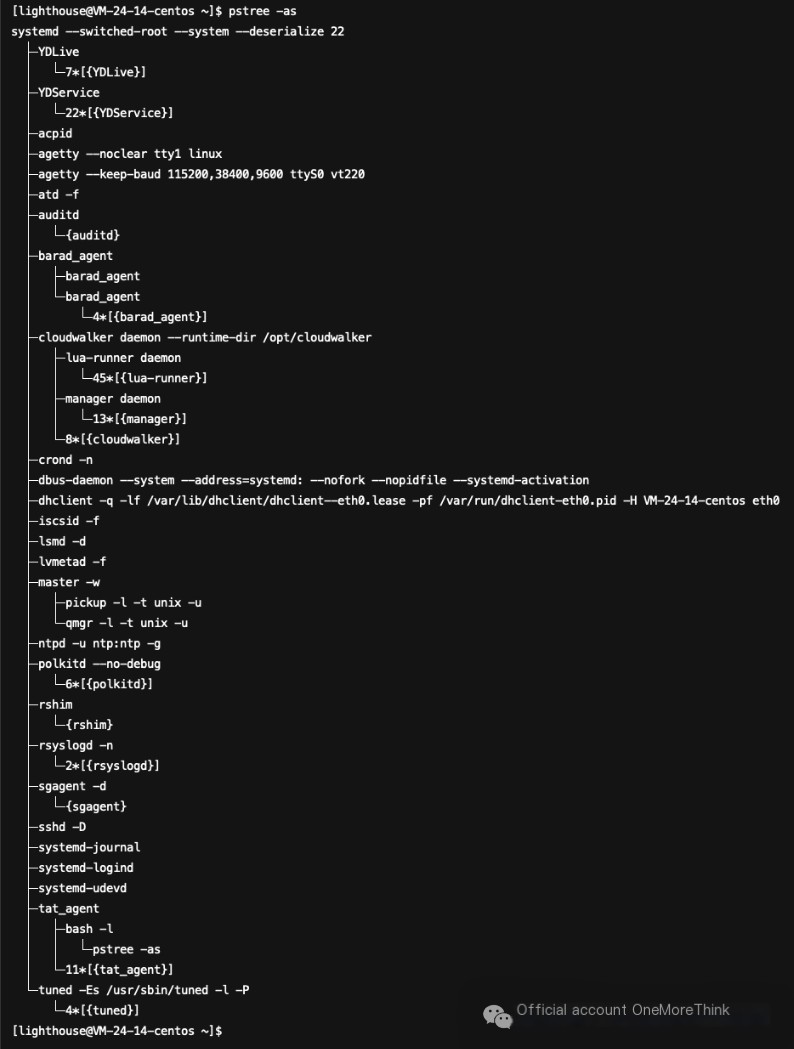Click the 'Official account OneMoreThink' watermark text
The width and height of the screenshot is (794, 1049).
tap(623, 1010)
